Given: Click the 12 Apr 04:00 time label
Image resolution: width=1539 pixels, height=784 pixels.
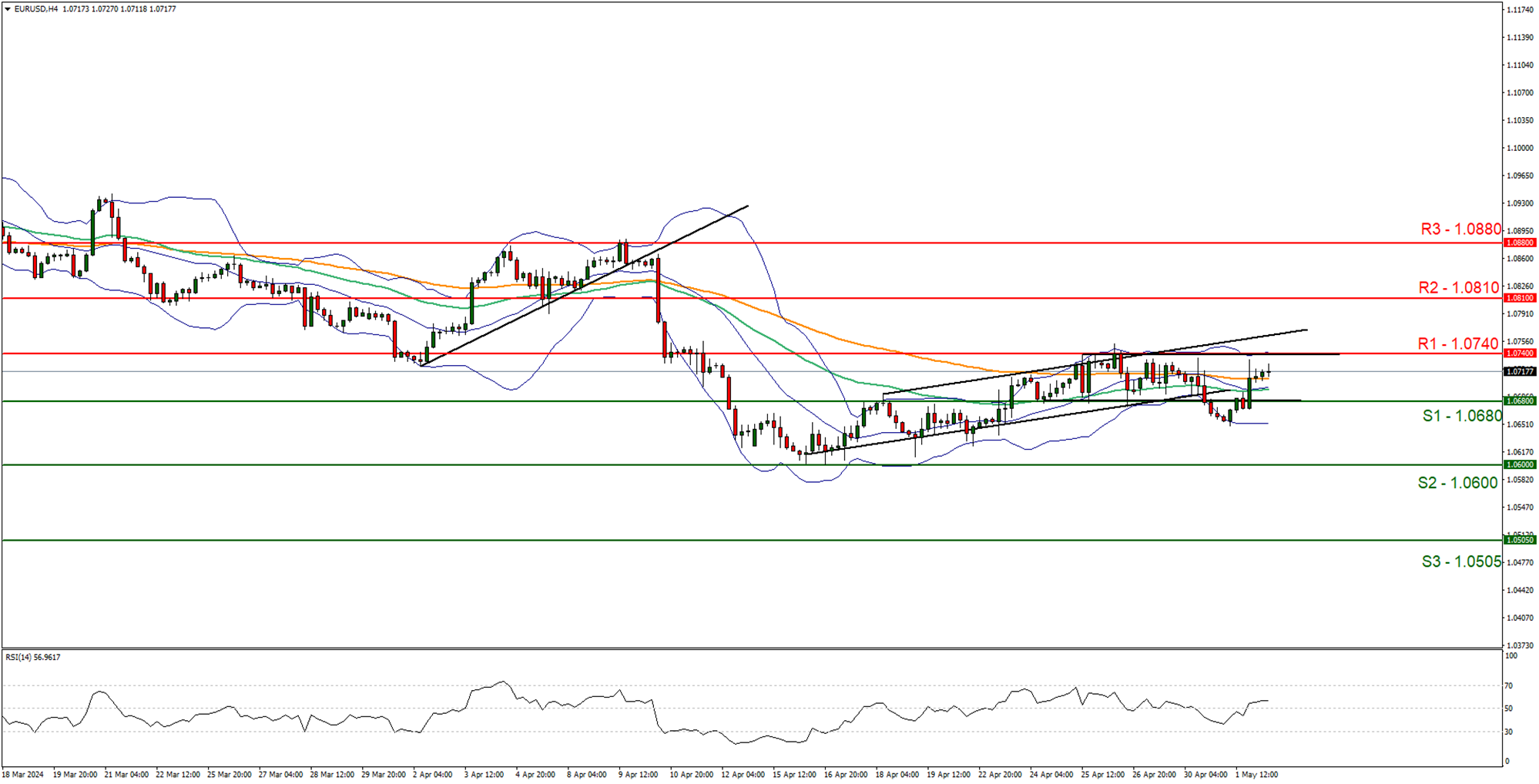Looking at the screenshot, I should pyautogui.click(x=743, y=774).
